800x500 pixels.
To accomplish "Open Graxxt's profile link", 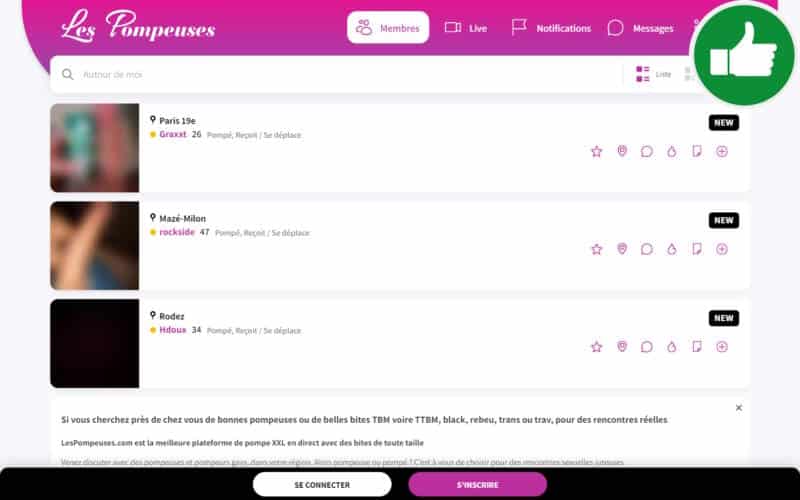I will pyautogui.click(x=173, y=134).
